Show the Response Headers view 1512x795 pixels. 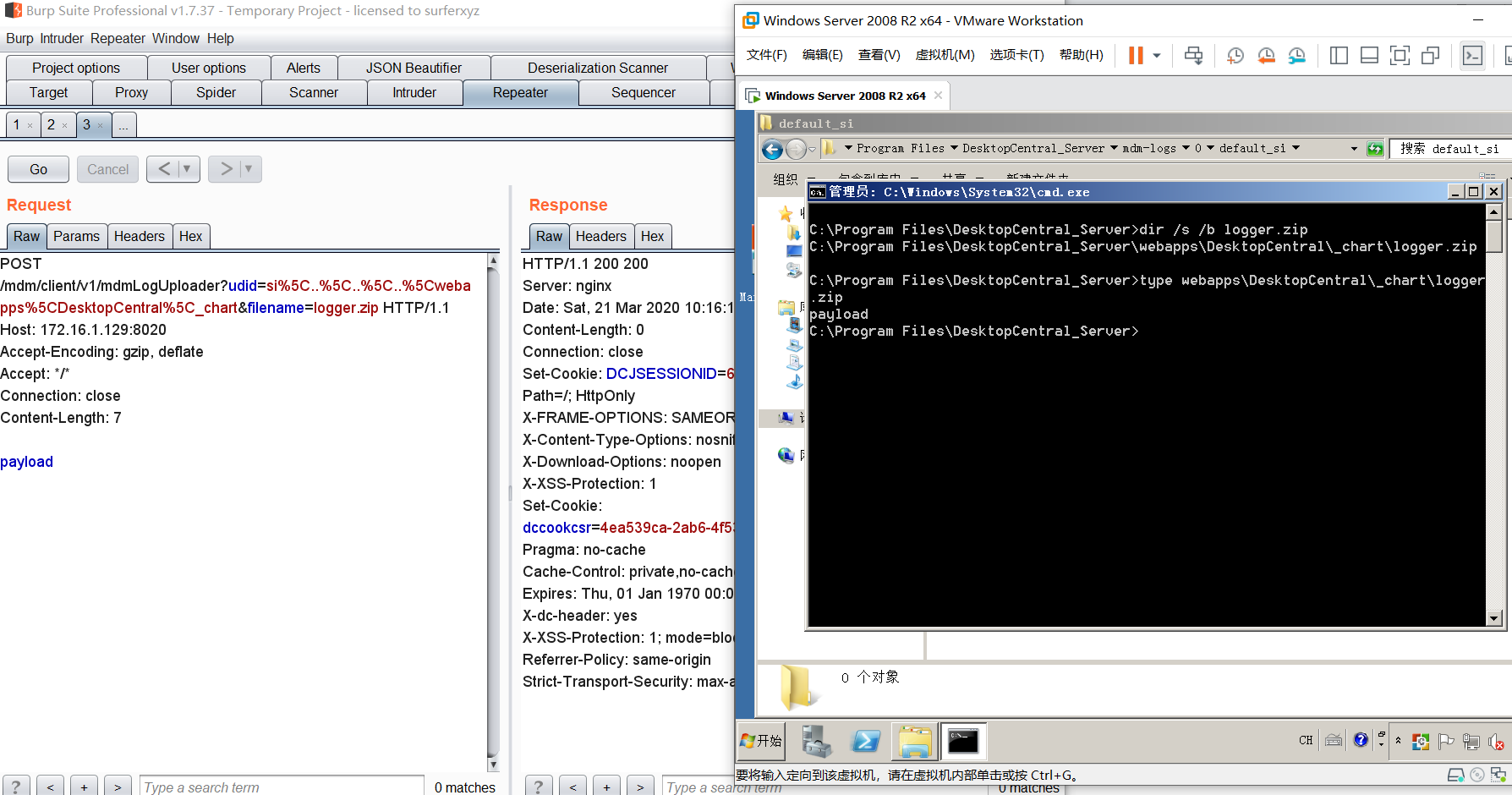tap(600, 237)
